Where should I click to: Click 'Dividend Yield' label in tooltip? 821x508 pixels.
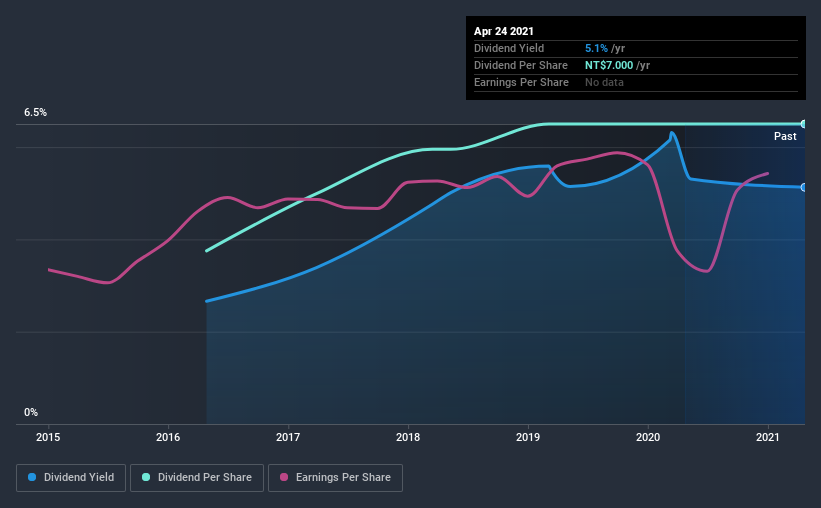(x=509, y=48)
